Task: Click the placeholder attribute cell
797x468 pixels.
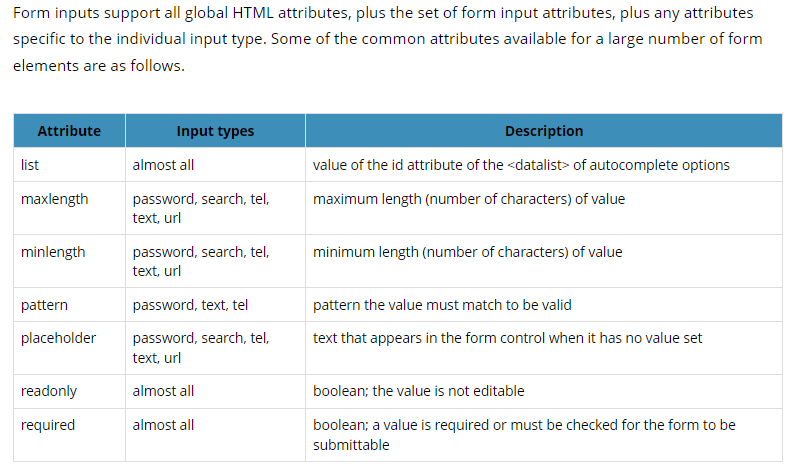Action: pos(58,338)
